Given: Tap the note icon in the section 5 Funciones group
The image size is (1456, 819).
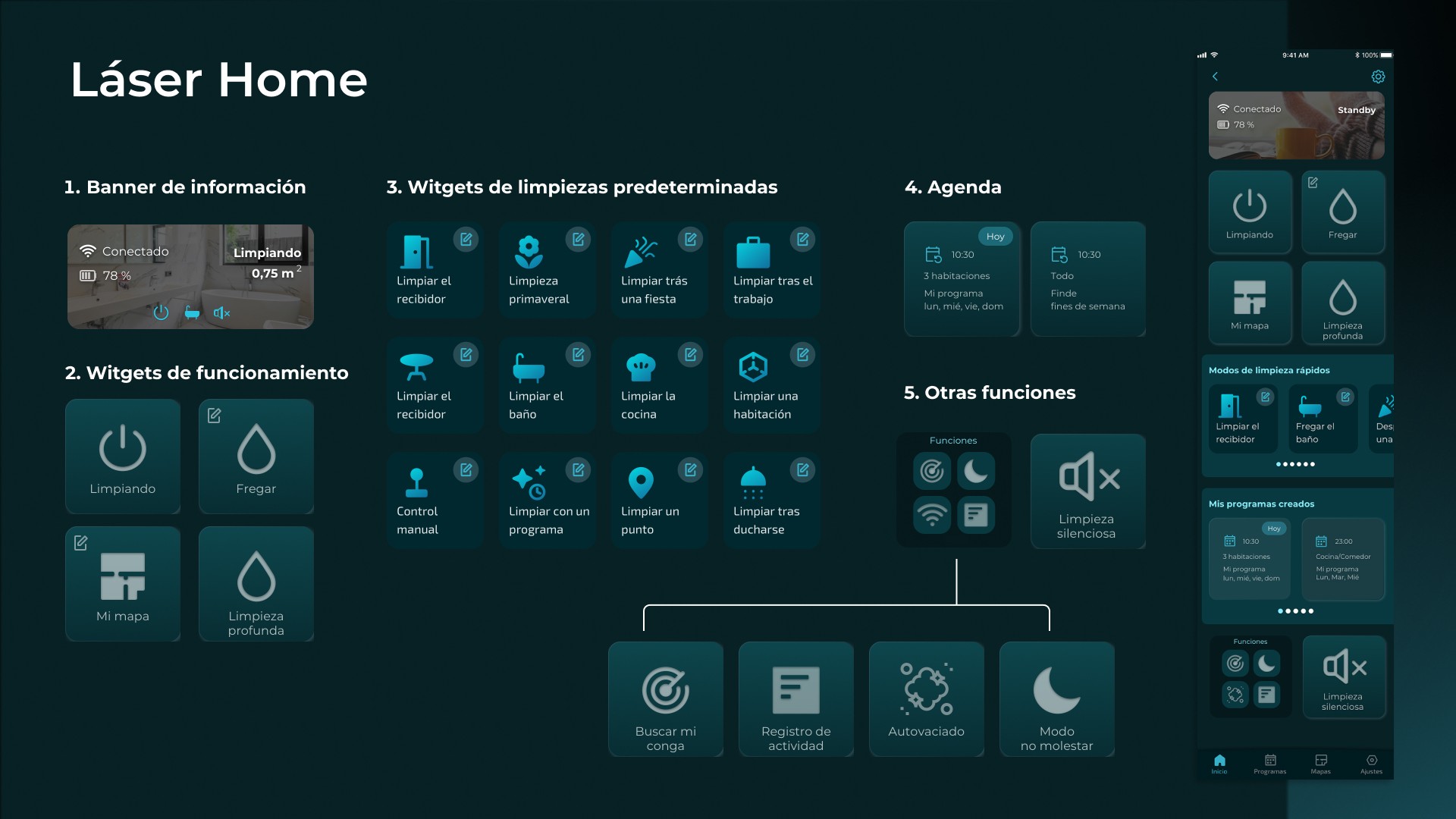Looking at the screenshot, I should point(976,514).
